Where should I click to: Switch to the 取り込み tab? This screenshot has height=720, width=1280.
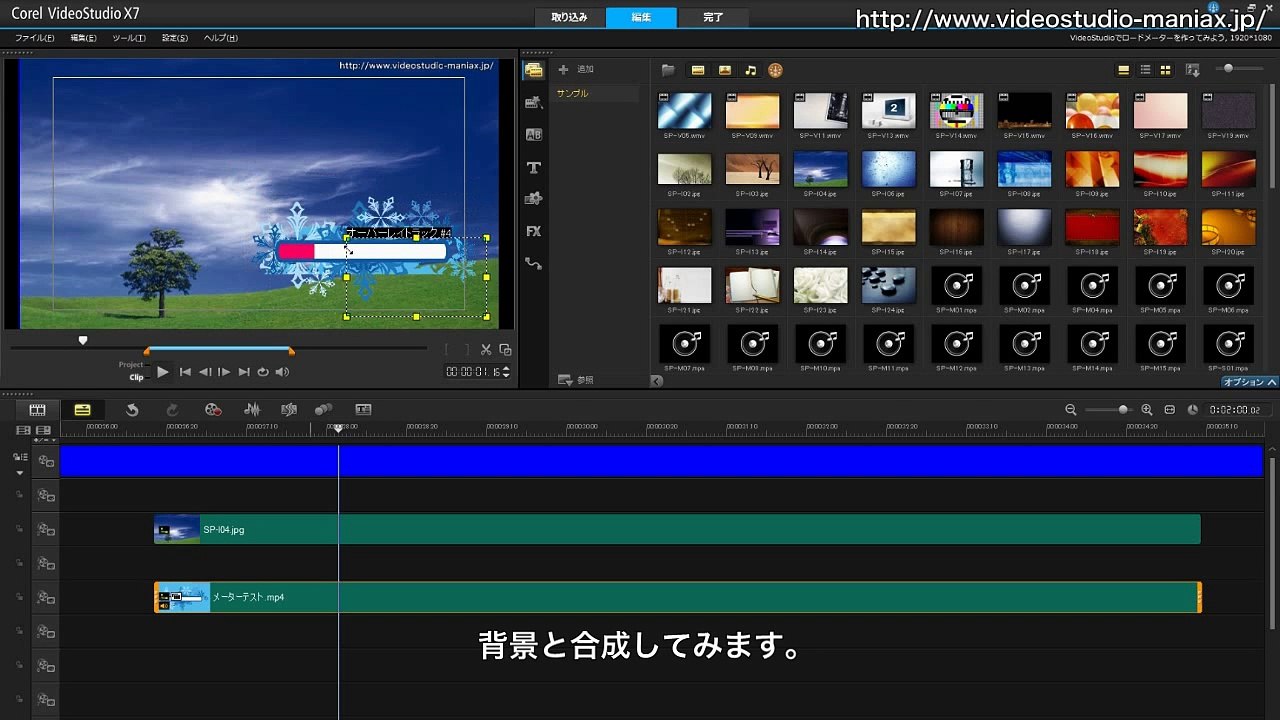(x=570, y=17)
